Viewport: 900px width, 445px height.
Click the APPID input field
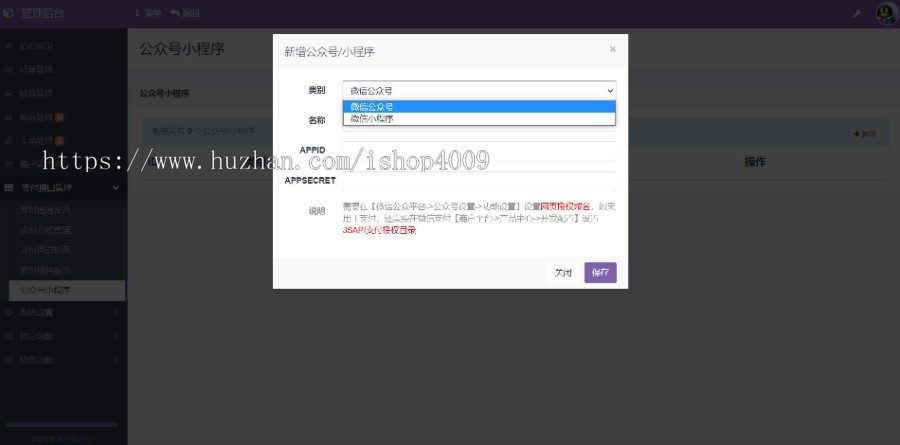coord(479,150)
